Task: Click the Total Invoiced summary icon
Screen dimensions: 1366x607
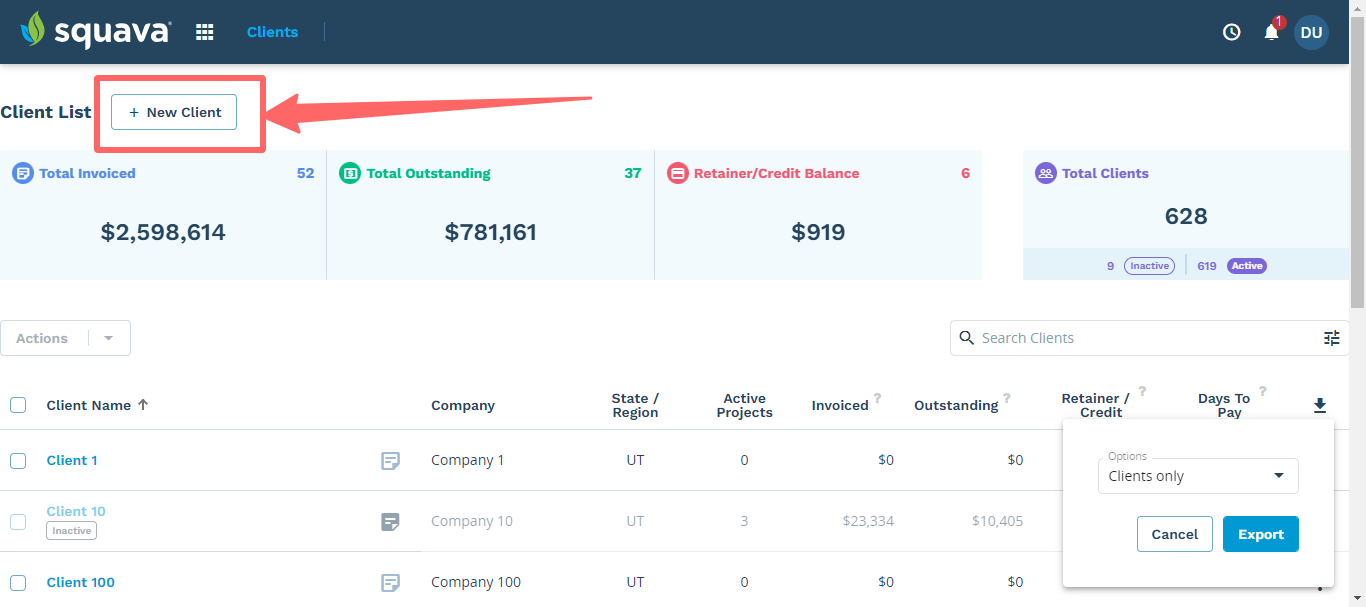Action: [22, 173]
